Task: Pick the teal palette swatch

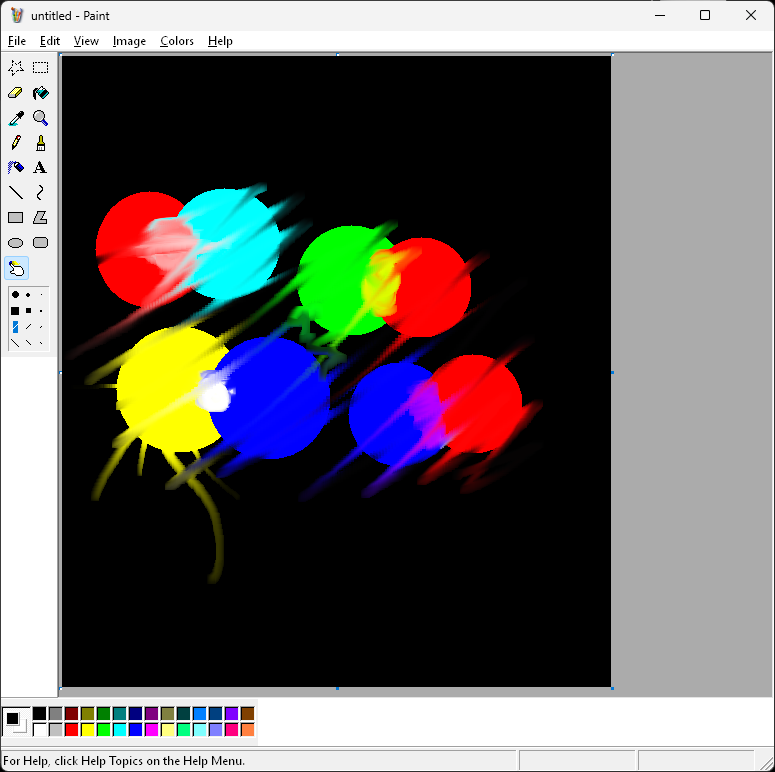Action: coord(120,713)
